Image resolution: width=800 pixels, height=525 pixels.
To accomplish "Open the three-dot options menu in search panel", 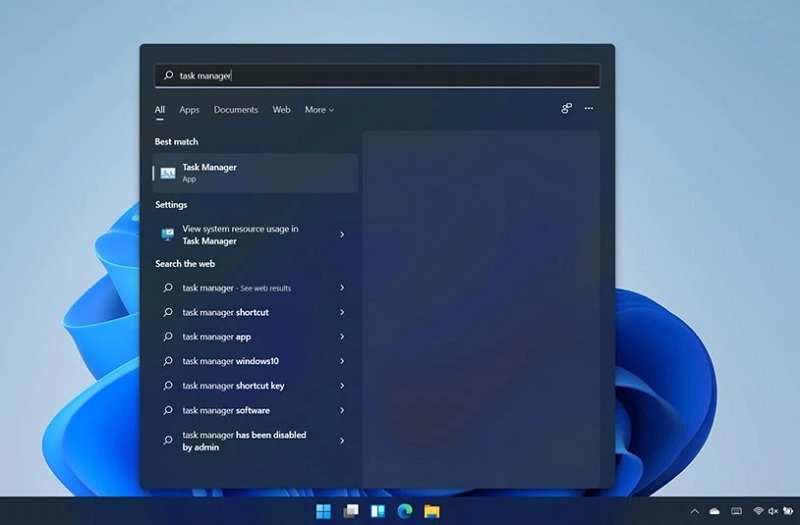I will [x=589, y=108].
